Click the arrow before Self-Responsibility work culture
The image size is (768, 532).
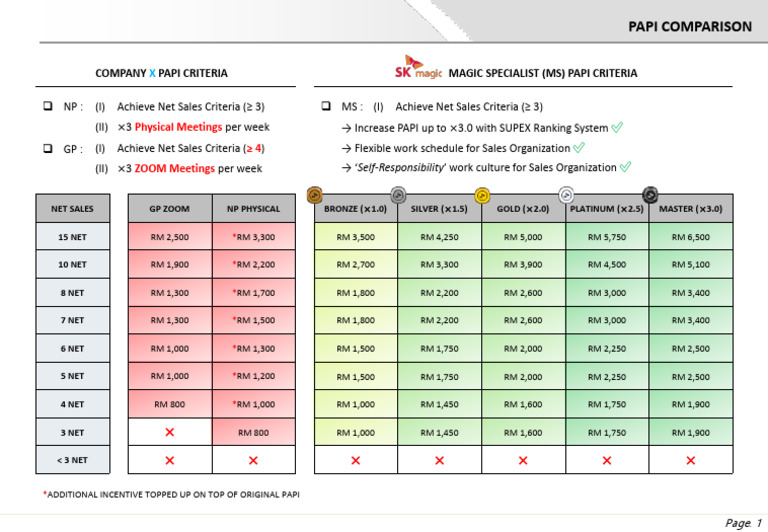(x=346, y=168)
